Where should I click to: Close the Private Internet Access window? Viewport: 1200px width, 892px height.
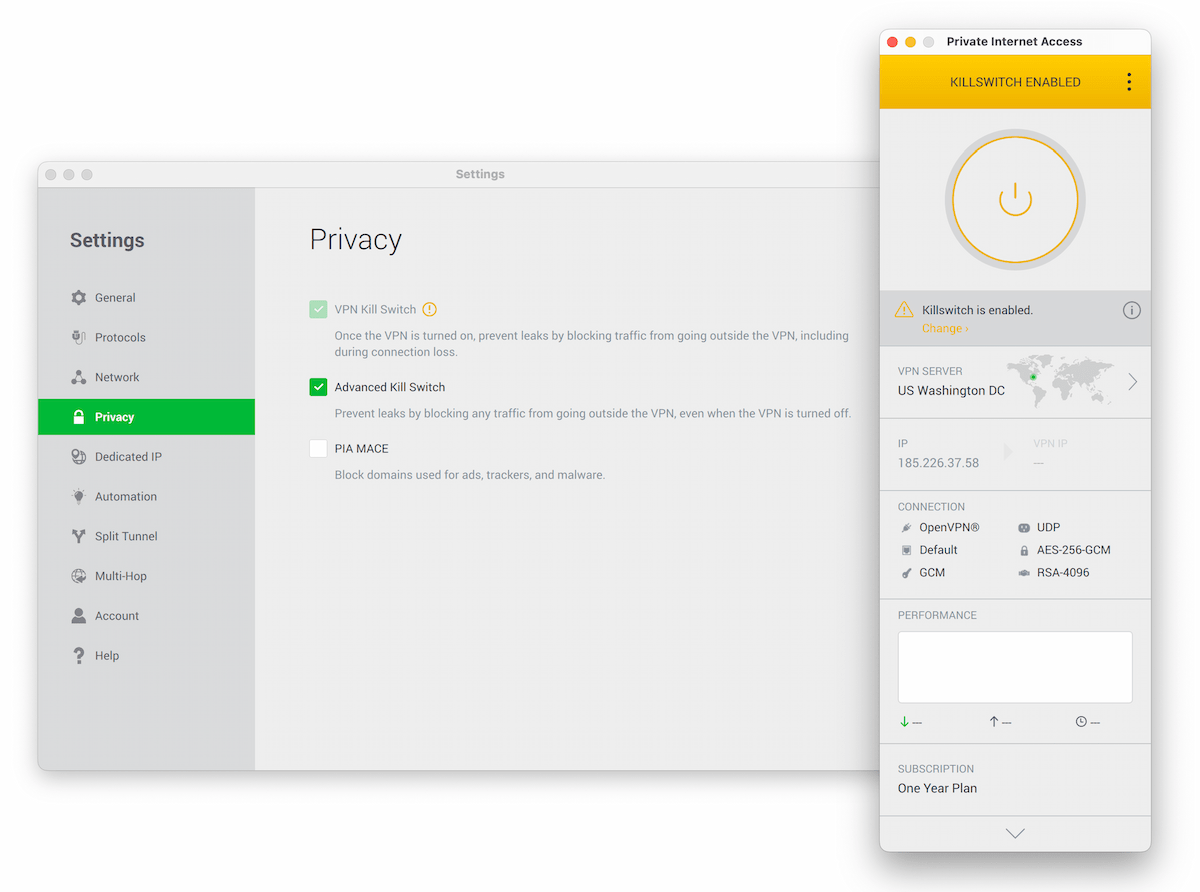tap(893, 42)
